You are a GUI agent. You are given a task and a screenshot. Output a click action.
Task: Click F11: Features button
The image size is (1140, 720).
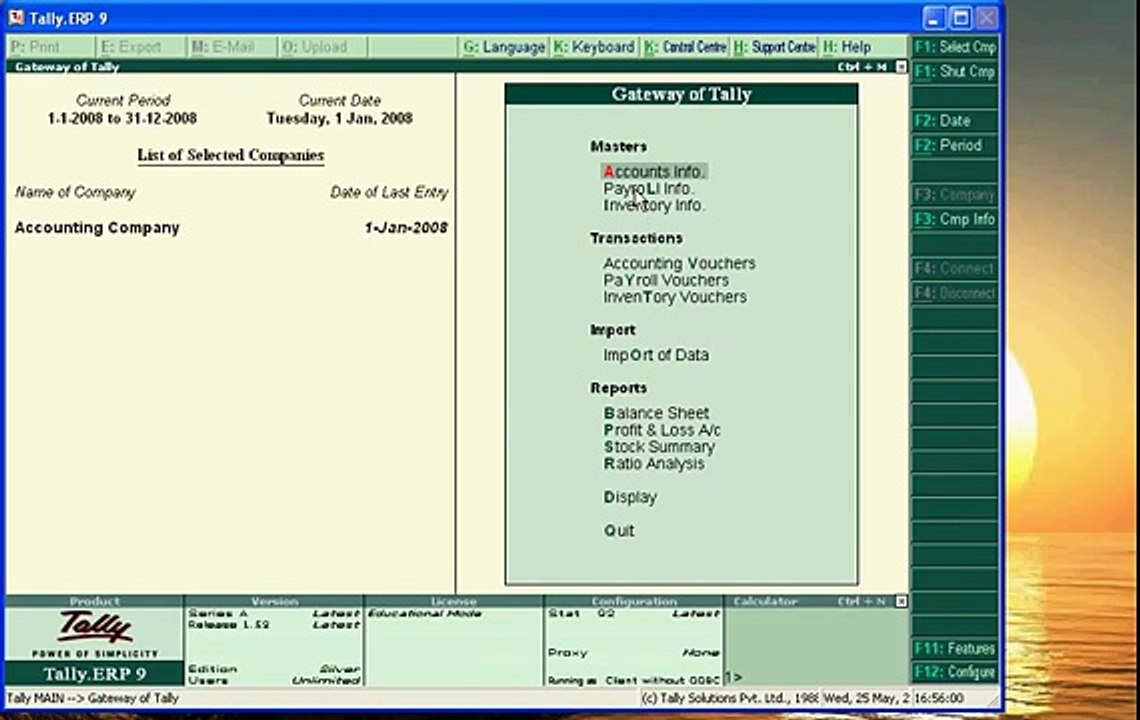pyautogui.click(x=955, y=648)
